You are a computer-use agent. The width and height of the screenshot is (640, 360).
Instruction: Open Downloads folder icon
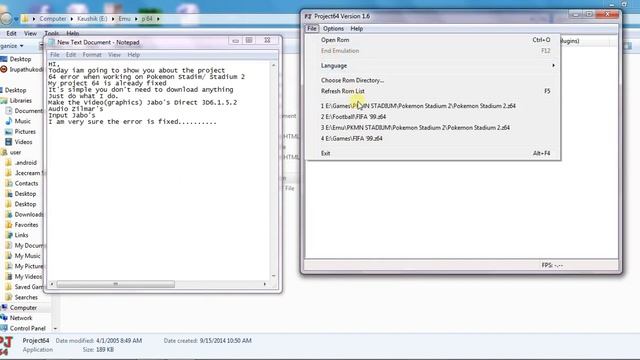point(9,214)
